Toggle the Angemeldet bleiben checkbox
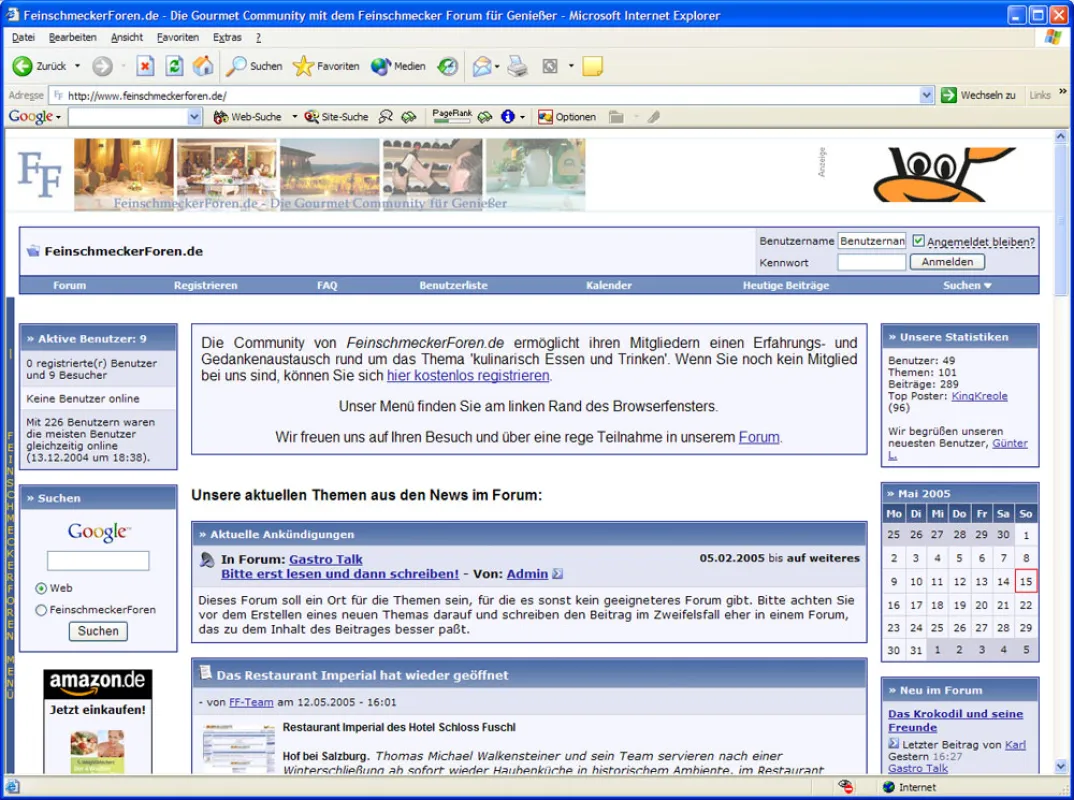Viewport: 1074px width, 800px height. pyautogui.click(x=918, y=241)
